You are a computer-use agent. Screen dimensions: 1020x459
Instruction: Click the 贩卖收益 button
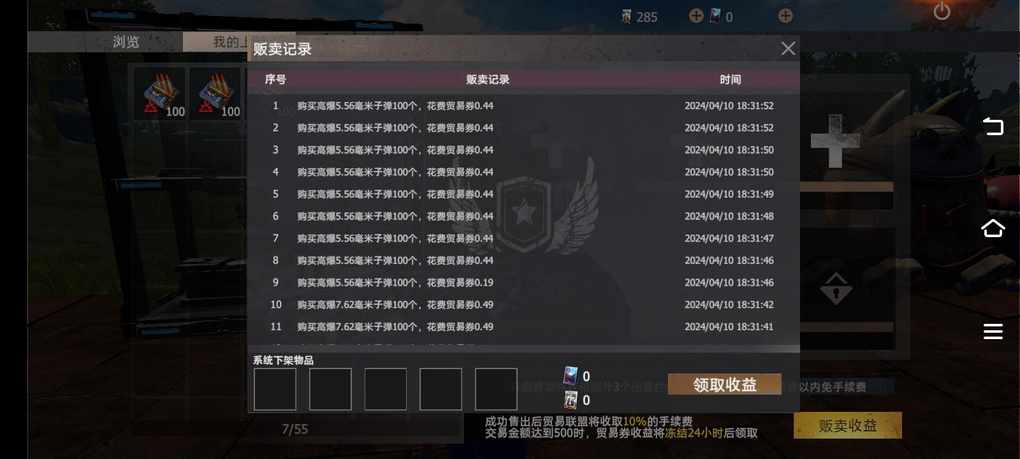848,425
